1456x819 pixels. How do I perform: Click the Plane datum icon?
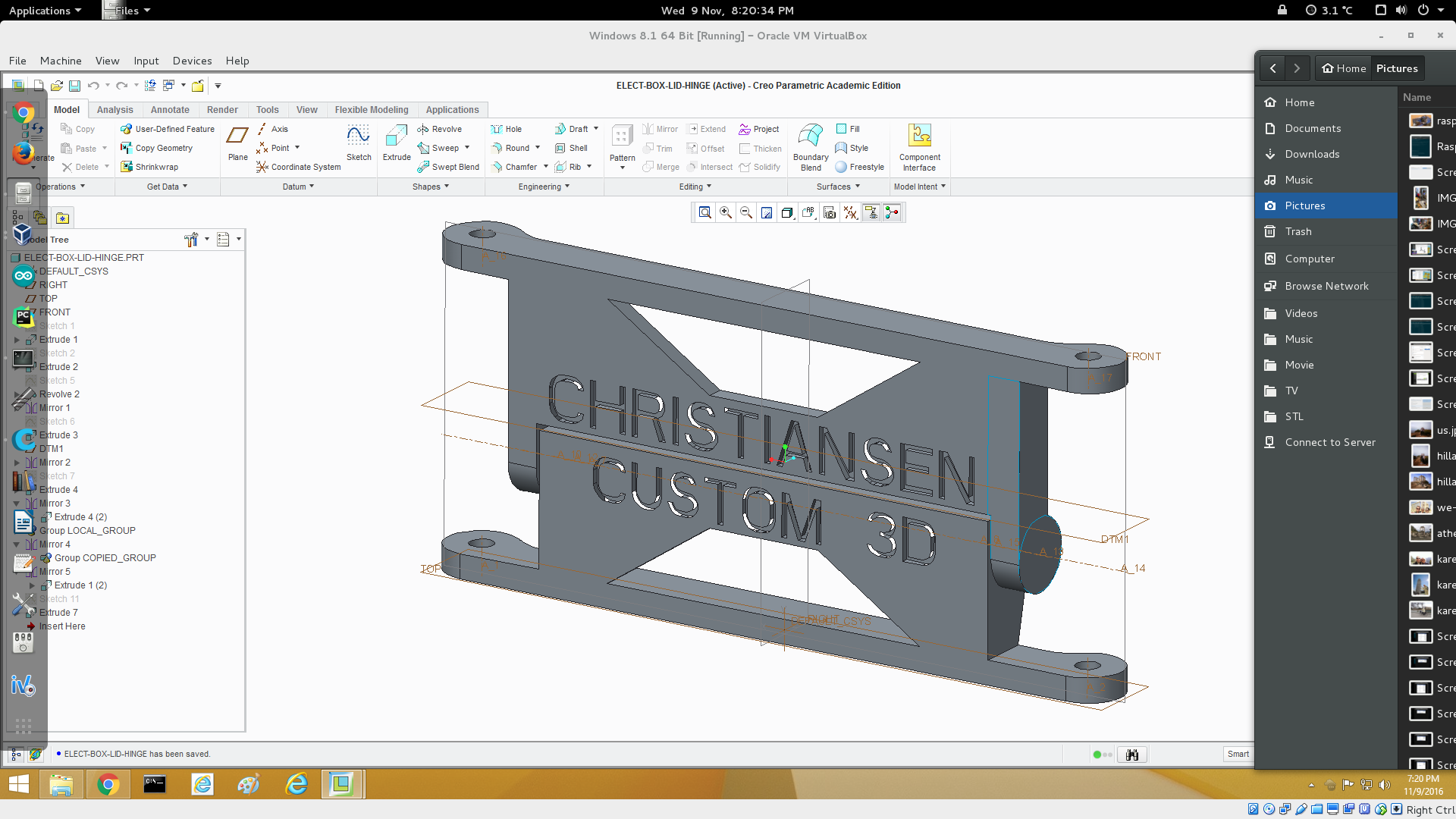click(x=237, y=143)
